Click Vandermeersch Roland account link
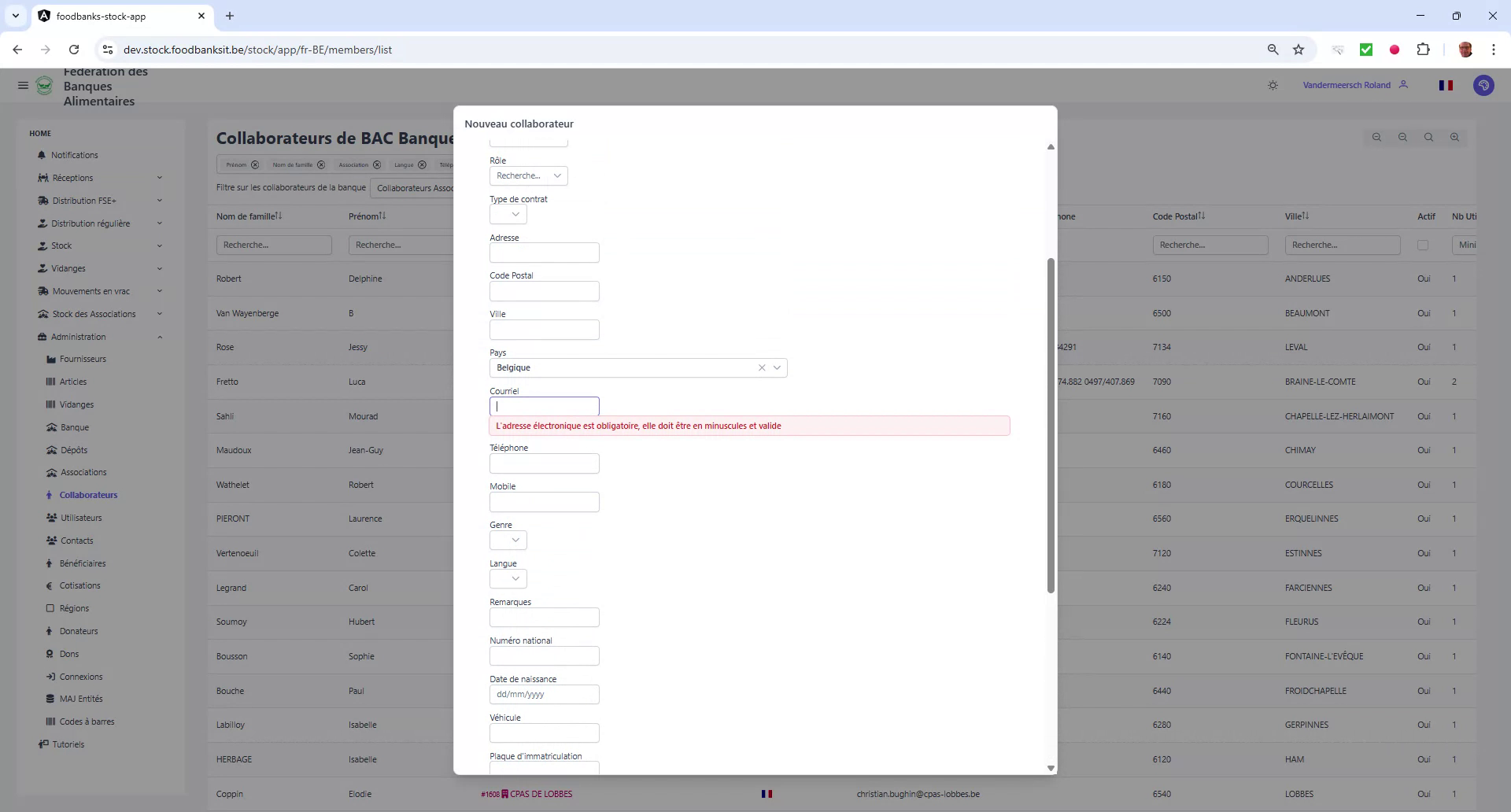The height and width of the screenshot is (812, 1511). coord(1347,85)
